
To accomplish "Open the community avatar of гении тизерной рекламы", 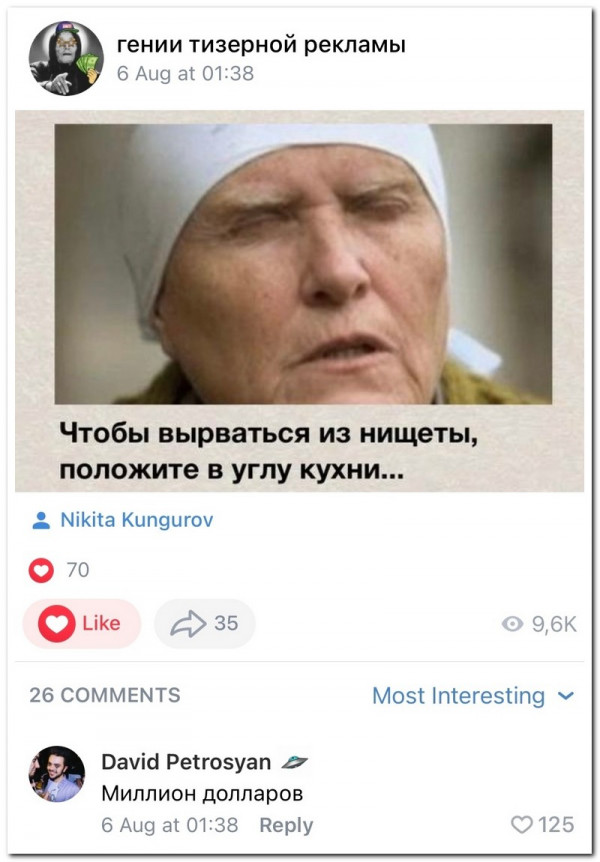I will click(66, 58).
